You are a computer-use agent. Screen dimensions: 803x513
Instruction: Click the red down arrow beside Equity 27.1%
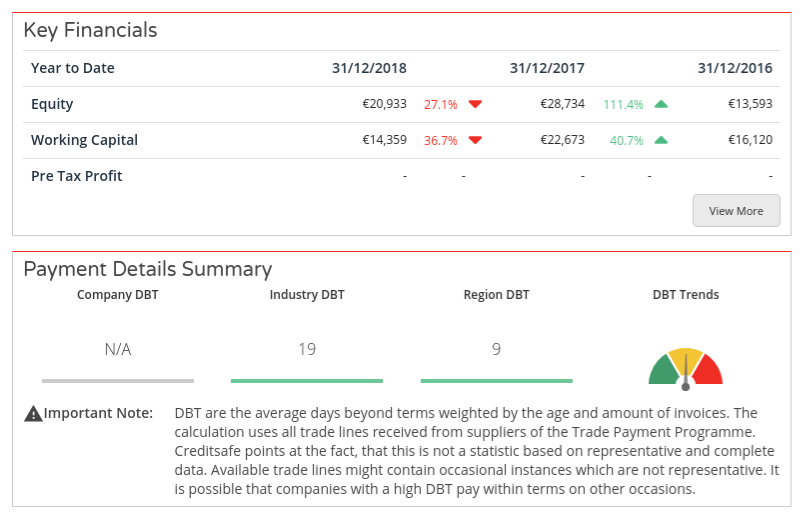475,104
